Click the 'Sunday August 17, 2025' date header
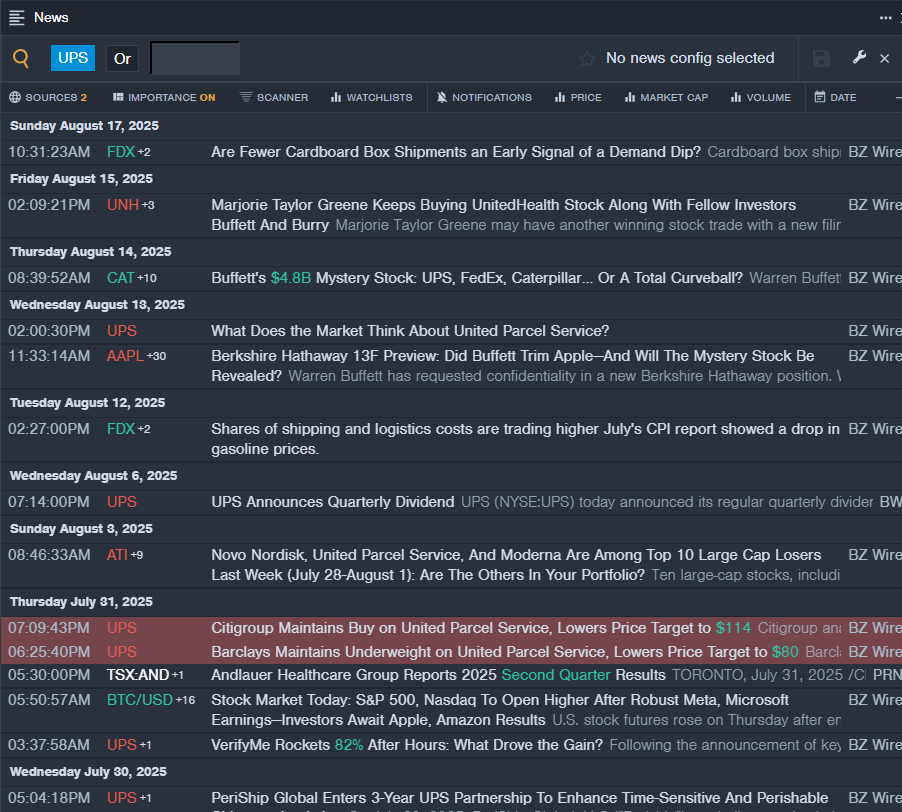The width and height of the screenshot is (902, 812). 84,126
